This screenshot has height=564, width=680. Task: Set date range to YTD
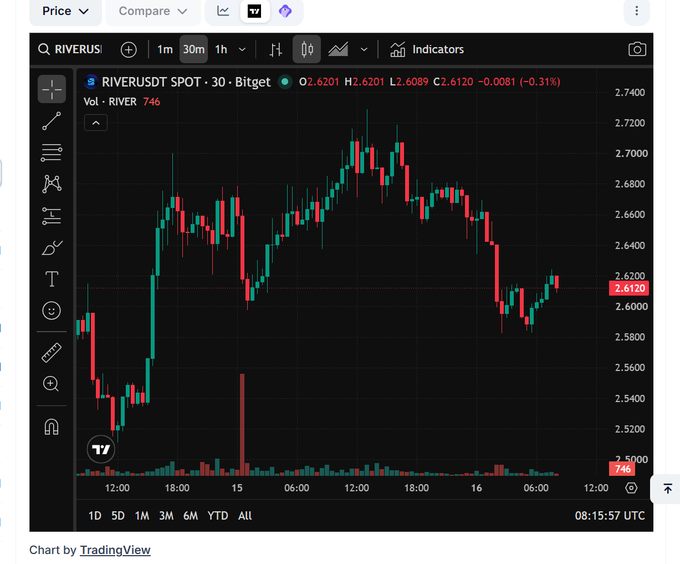click(217, 515)
